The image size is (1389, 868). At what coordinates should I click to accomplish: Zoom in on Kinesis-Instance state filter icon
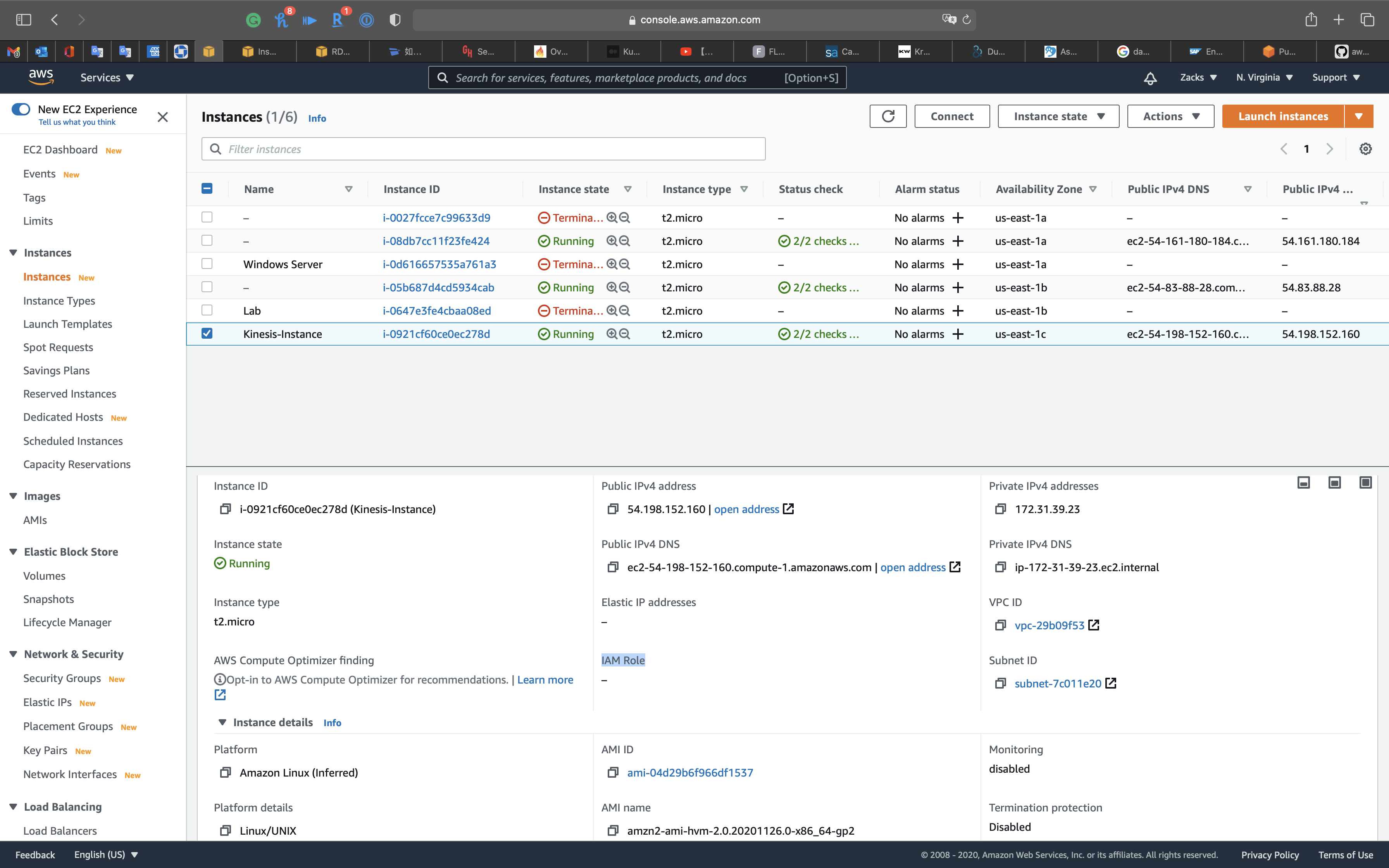click(x=612, y=334)
